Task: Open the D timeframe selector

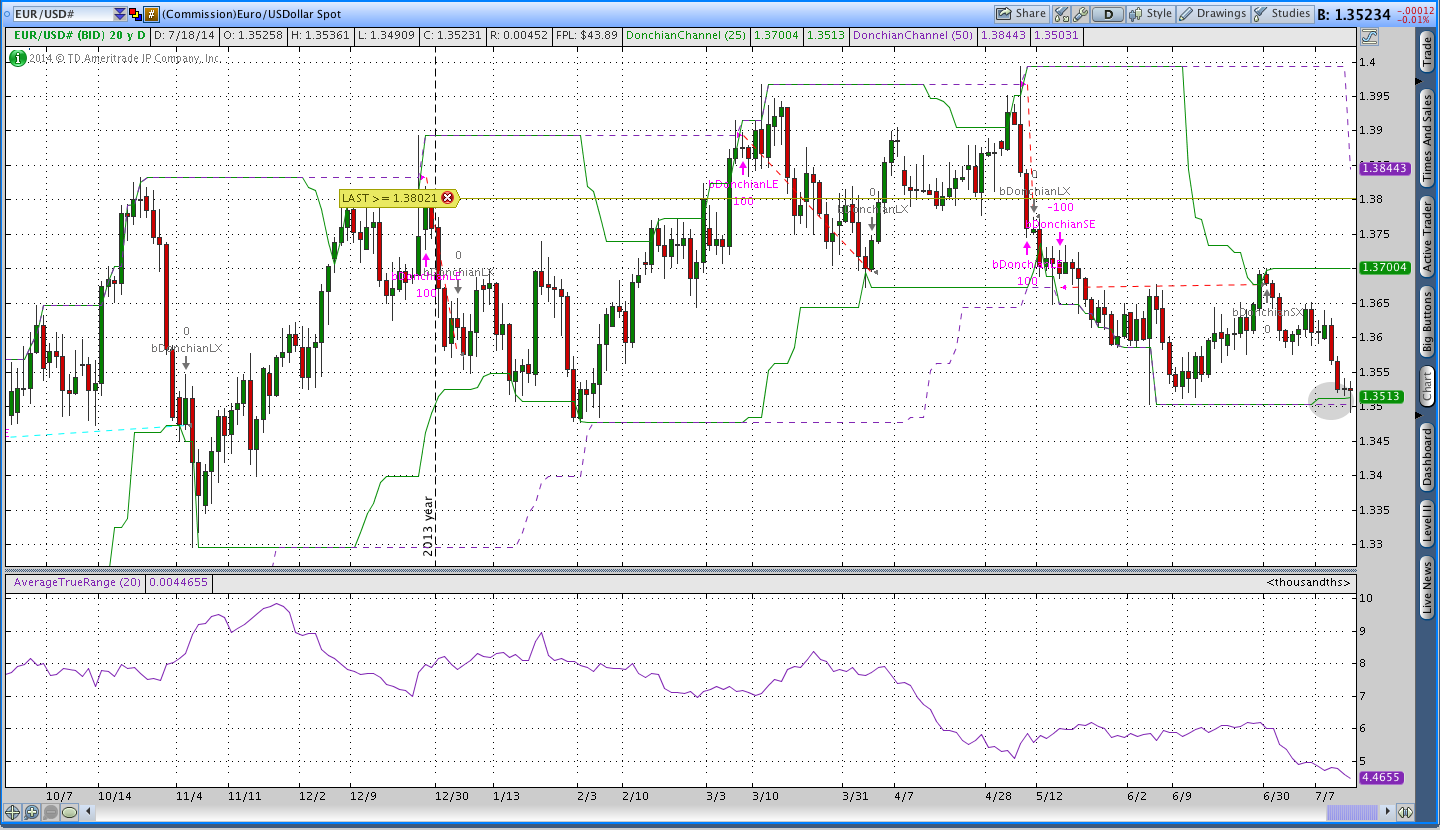Action: click(1107, 14)
